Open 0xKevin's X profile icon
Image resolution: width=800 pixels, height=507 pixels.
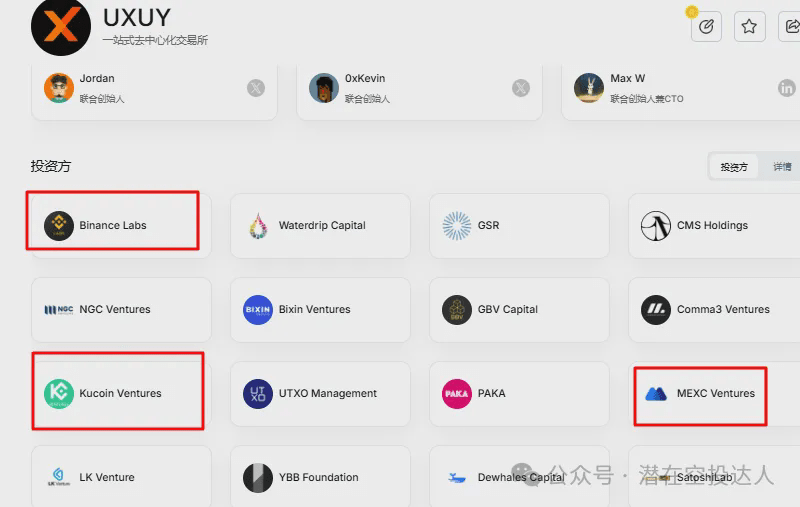click(x=520, y=88)
